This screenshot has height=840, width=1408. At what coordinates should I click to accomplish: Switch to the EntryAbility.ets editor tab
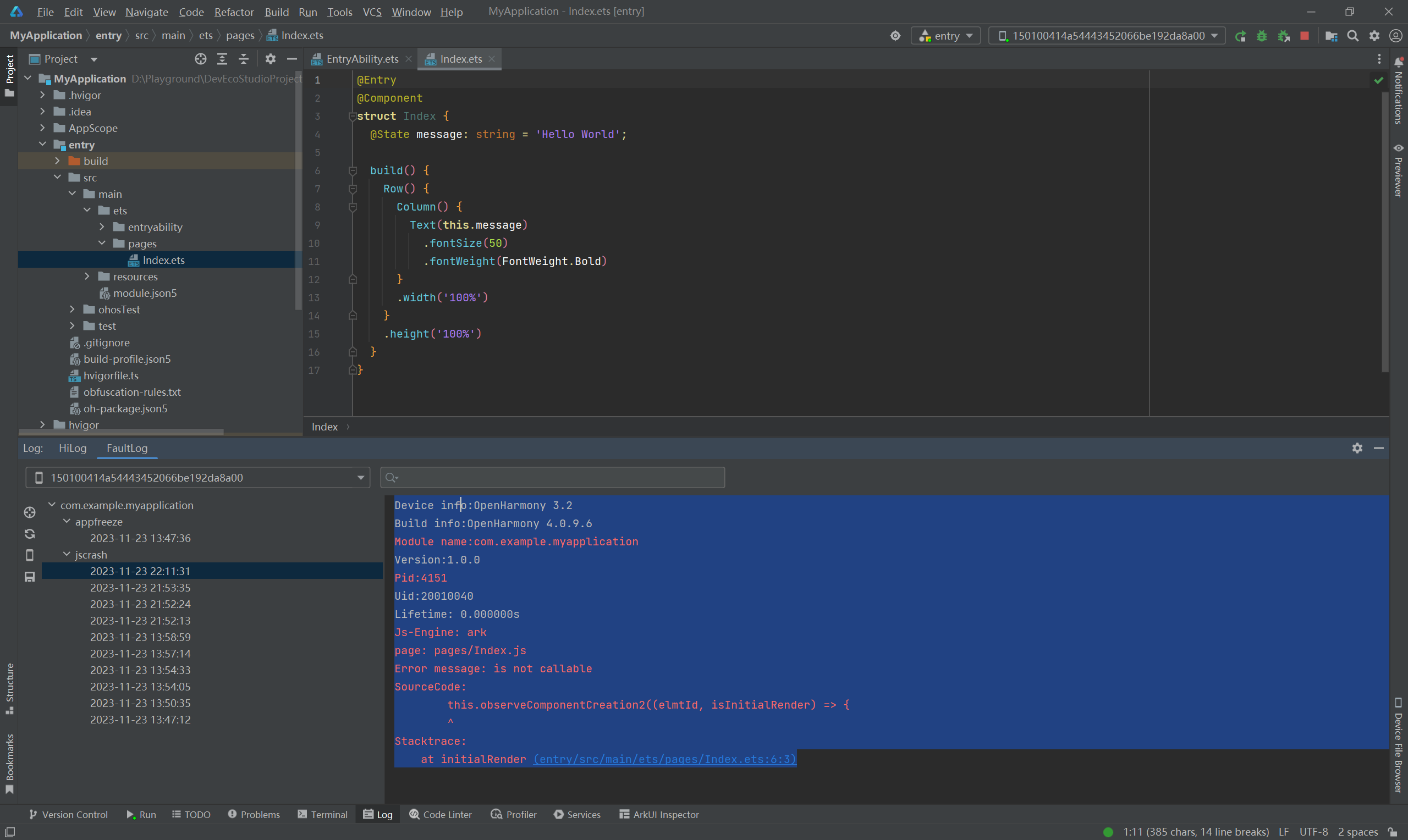coord(361,59)
